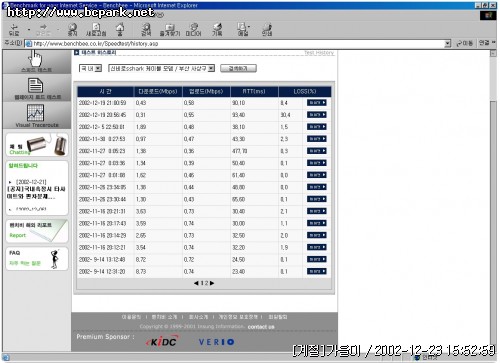Open the detail button for the 2.65 Mbps download row
This screenshot has height=363, width=500.
316,235
